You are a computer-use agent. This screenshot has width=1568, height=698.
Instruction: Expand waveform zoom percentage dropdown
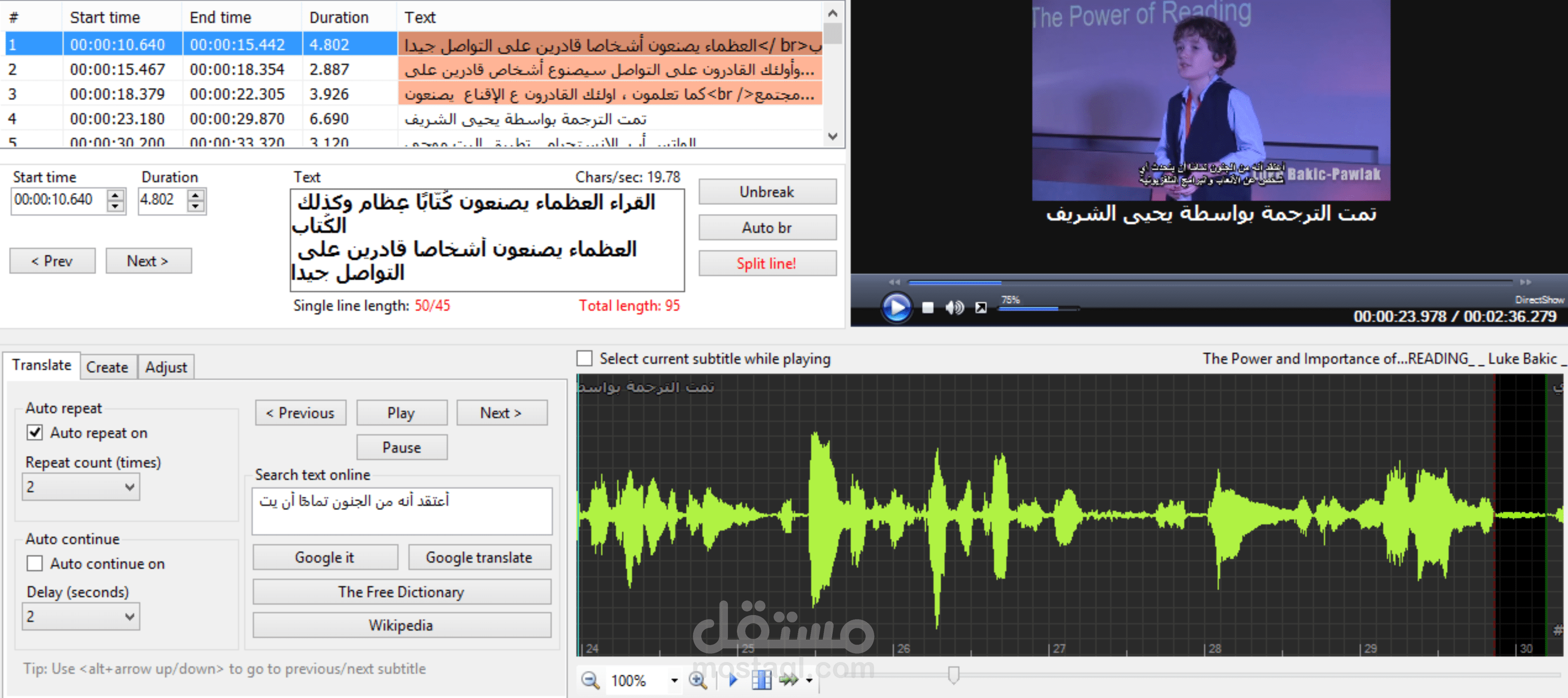tap(674, 680)
